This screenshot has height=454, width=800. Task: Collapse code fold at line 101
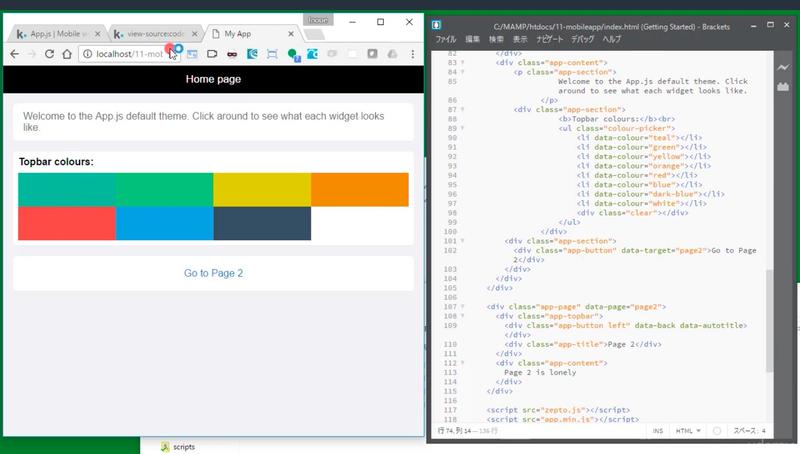pos(463,241)
